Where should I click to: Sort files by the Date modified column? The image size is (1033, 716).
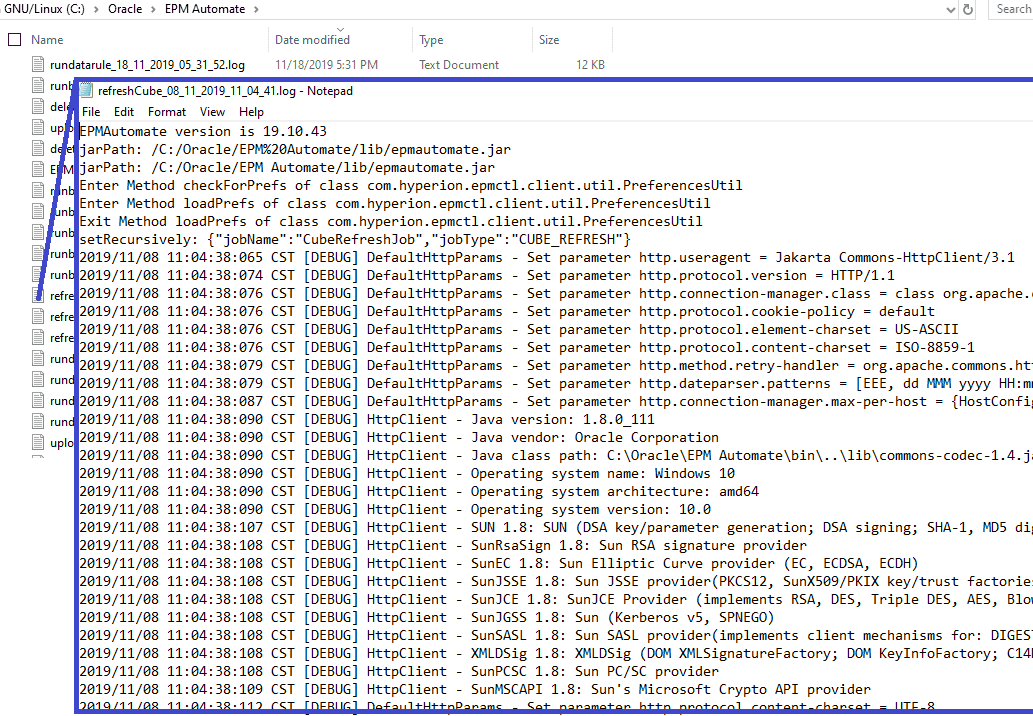[x=312, y=40]
